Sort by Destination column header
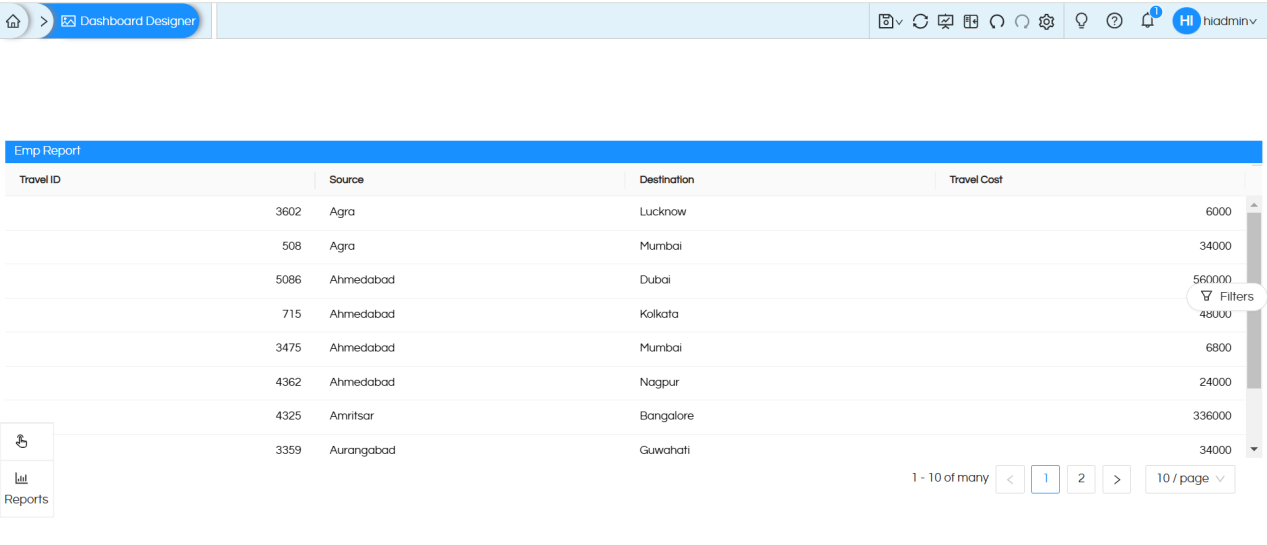 [667, 180]
